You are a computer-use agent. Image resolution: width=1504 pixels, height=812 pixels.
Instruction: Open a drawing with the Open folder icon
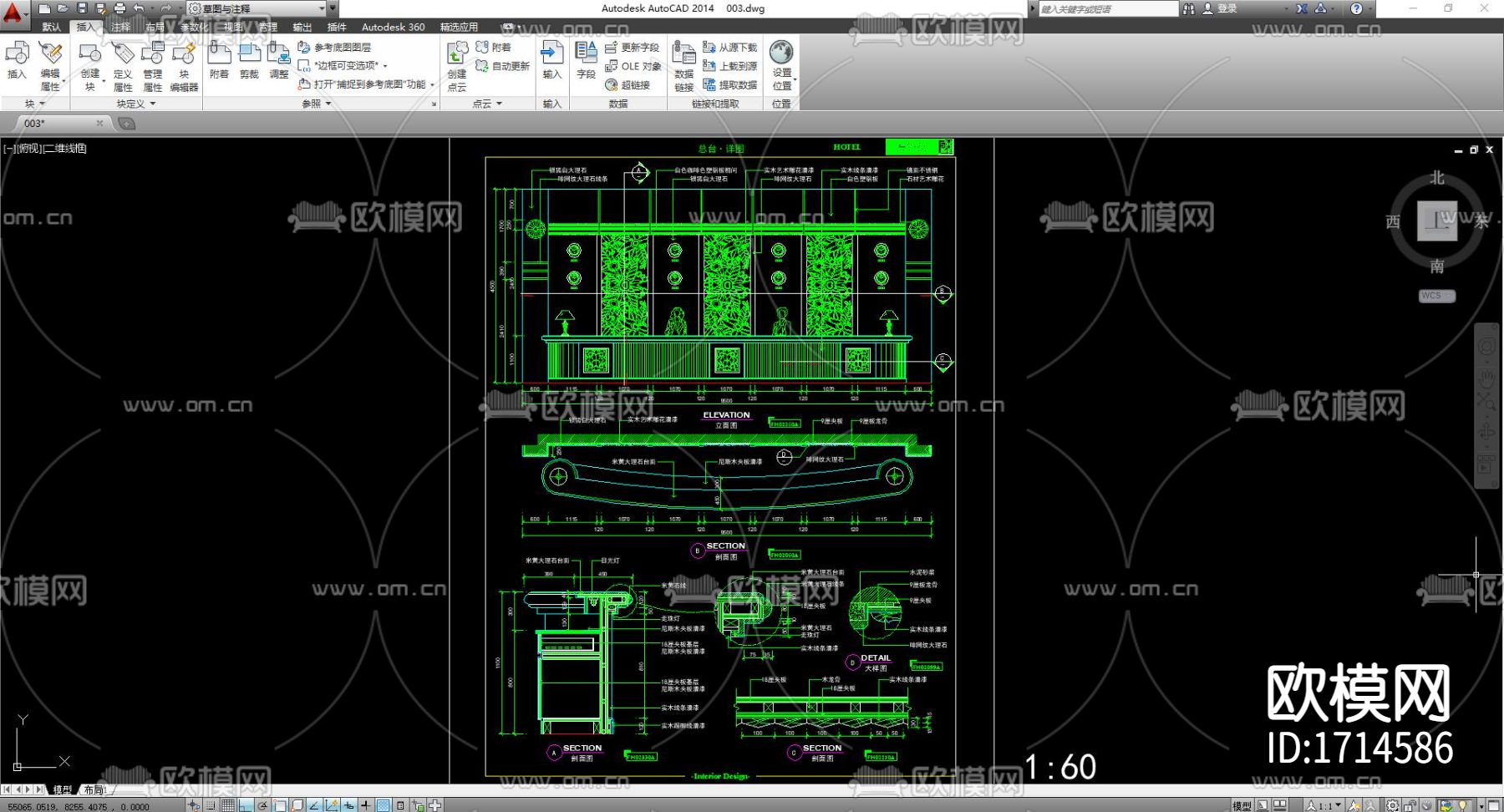[63, 8]
